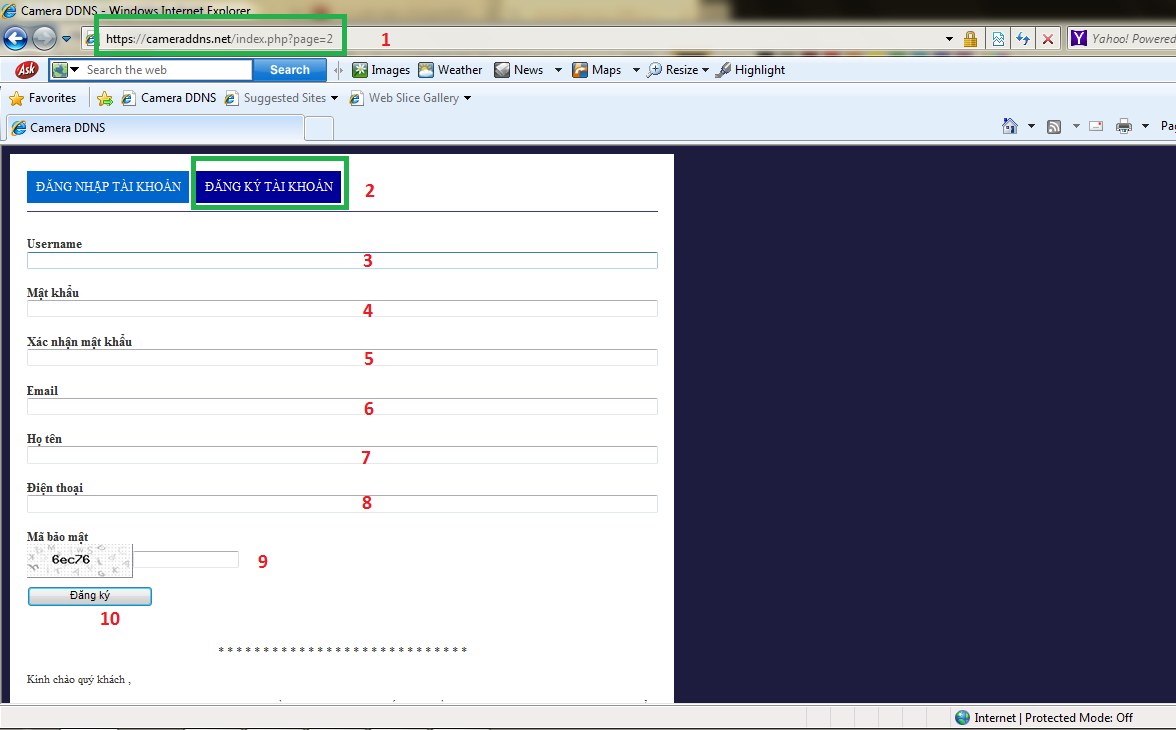This screenshot has height=730, width=1176.
Task: Click the Search the web field
Action: 166,70
